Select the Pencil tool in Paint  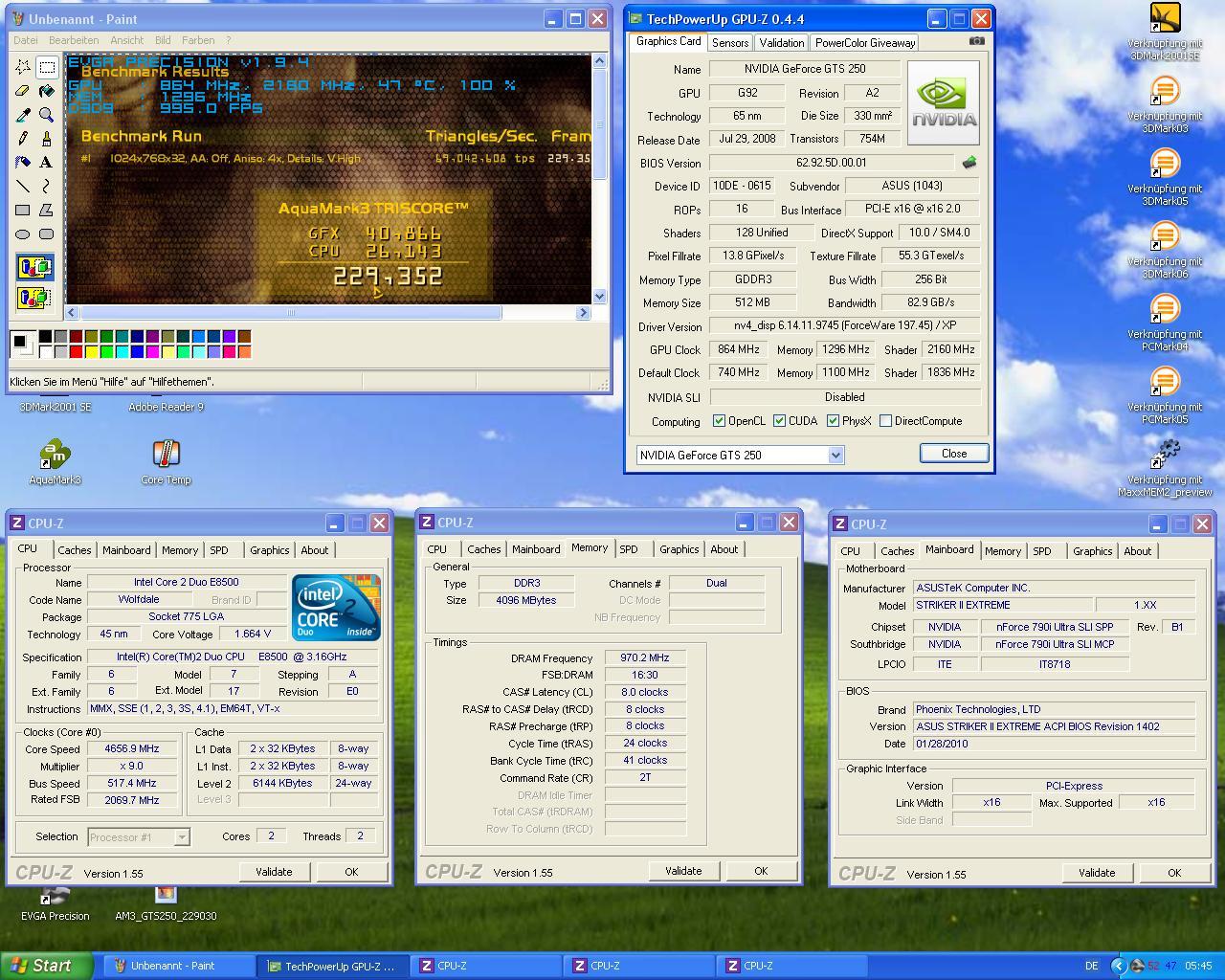tap(23, 139)
